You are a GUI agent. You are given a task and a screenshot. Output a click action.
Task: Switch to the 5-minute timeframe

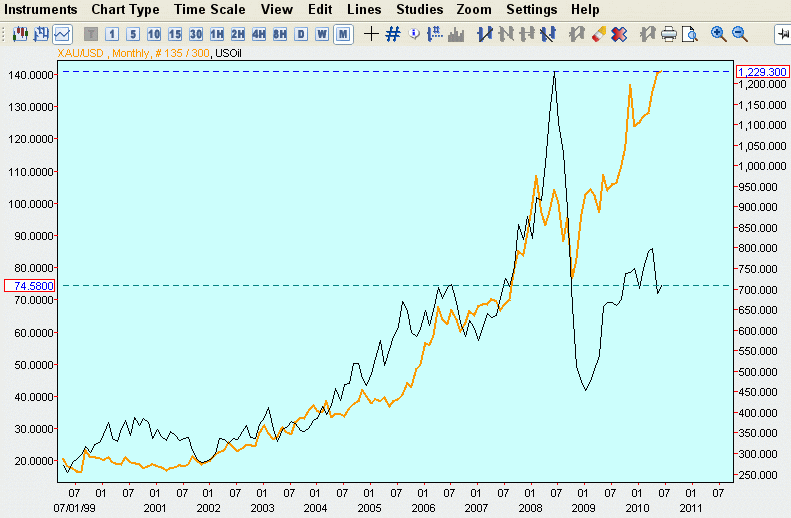(x=133, y=34)
